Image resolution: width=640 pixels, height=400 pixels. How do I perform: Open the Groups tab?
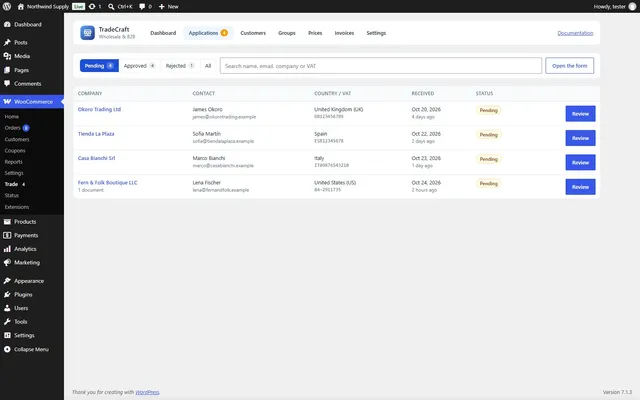coord(287,33)
